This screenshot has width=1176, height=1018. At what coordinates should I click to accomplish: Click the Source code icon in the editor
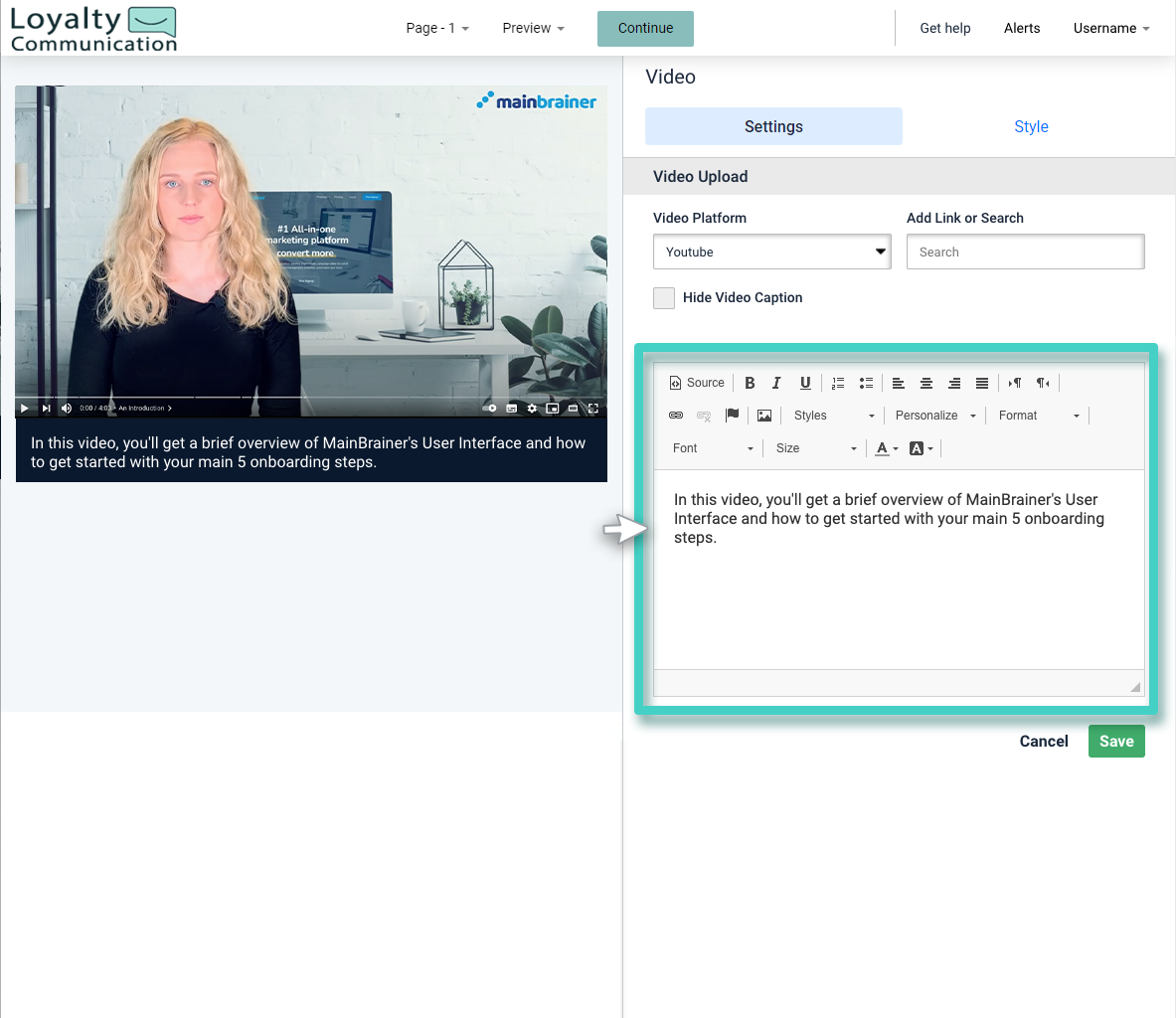pos(696,382)
